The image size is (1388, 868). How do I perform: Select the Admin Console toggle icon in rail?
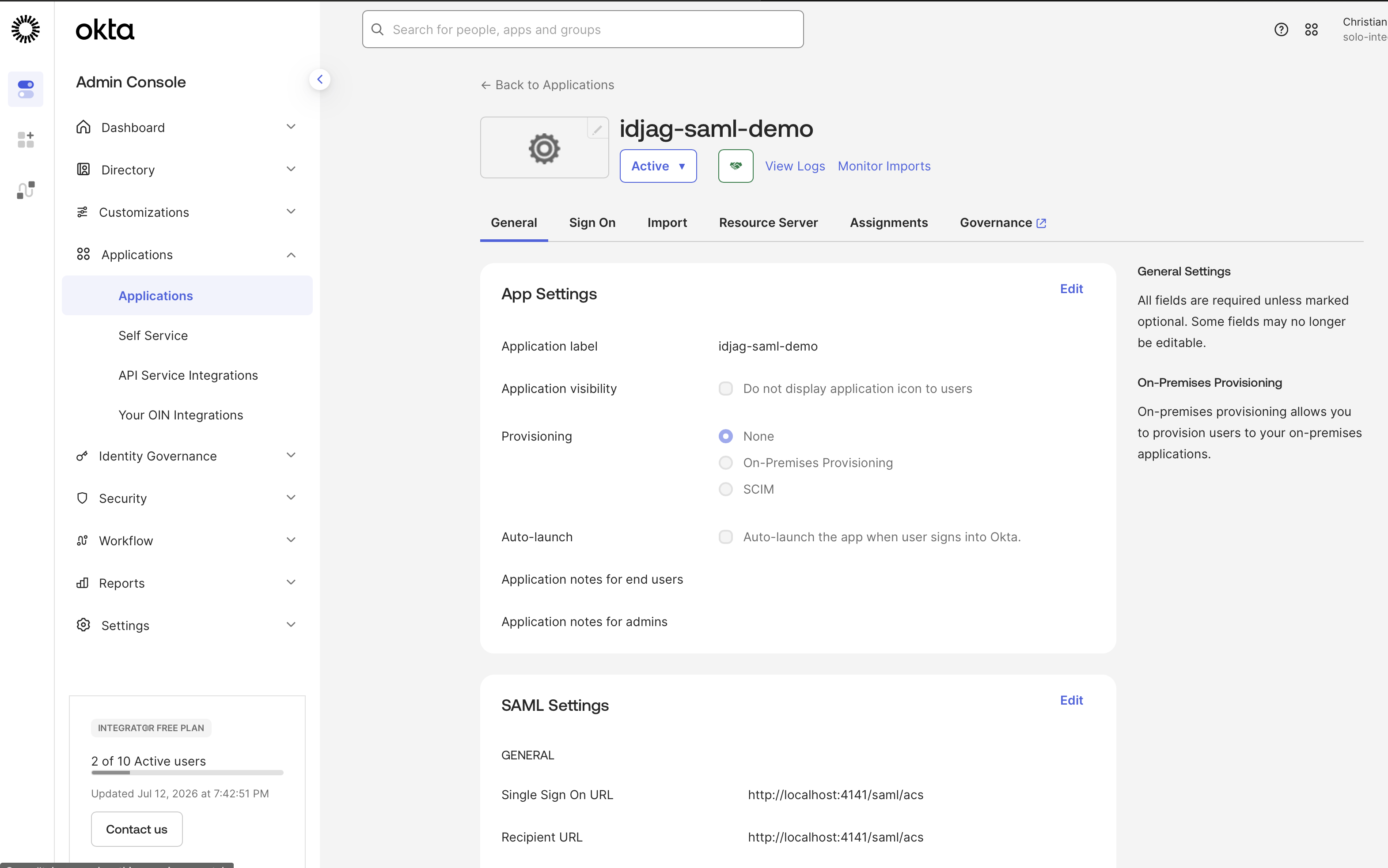[26, 89]
